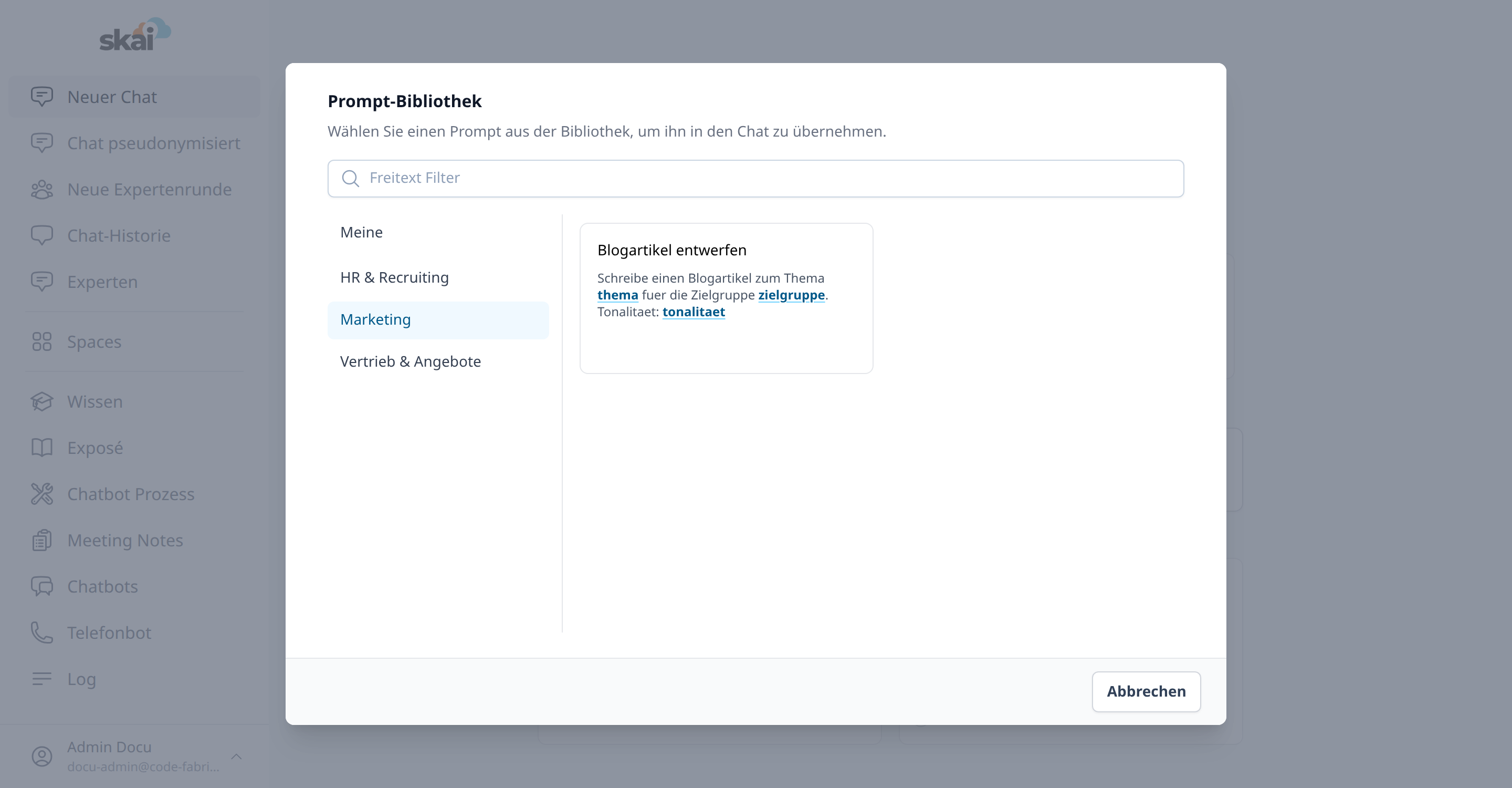Click the Neue Expertenrunde people icon
1512x788 pixels.
pos(41,189)
